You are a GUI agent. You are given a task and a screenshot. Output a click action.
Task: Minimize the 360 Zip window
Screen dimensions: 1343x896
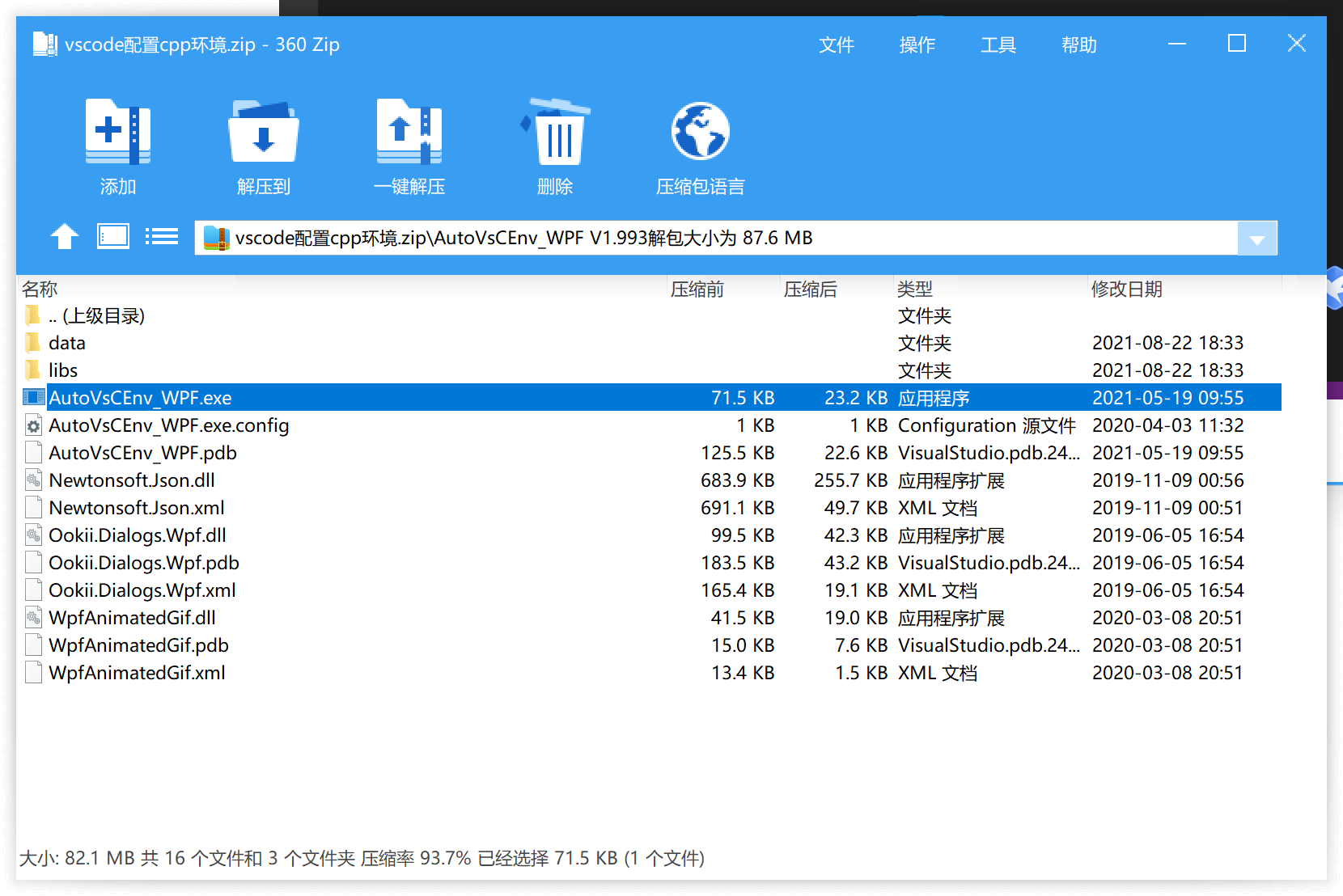click(1177, 44)
